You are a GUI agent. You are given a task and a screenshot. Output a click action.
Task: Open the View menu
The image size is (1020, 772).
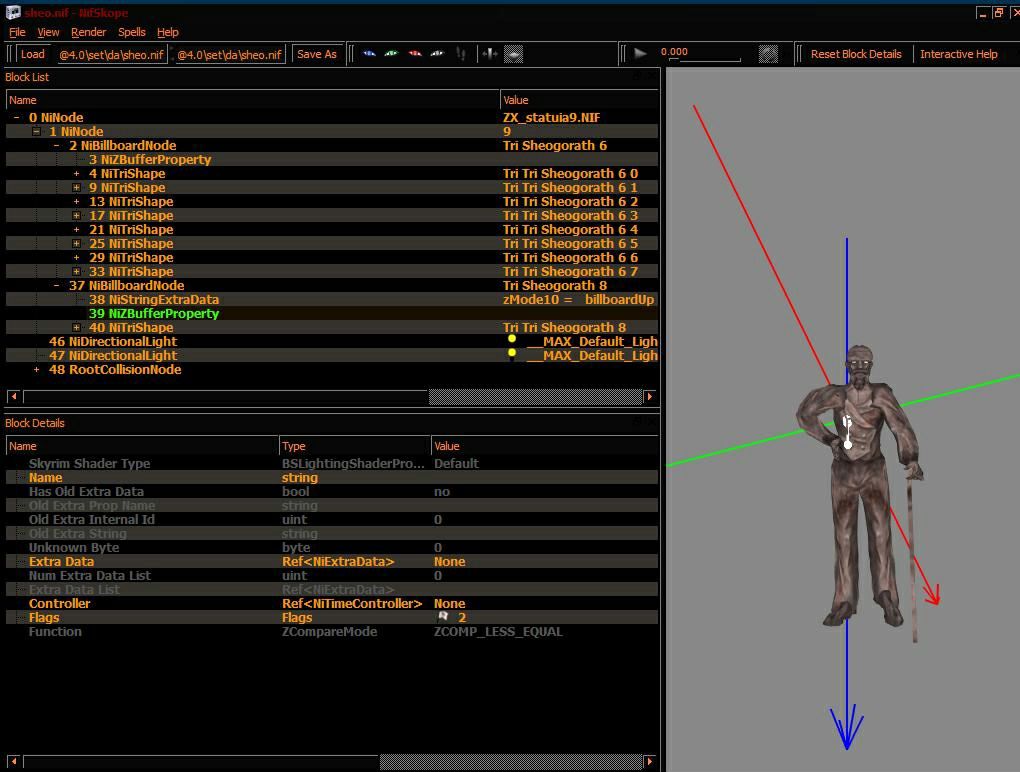(x=48, y=32)
